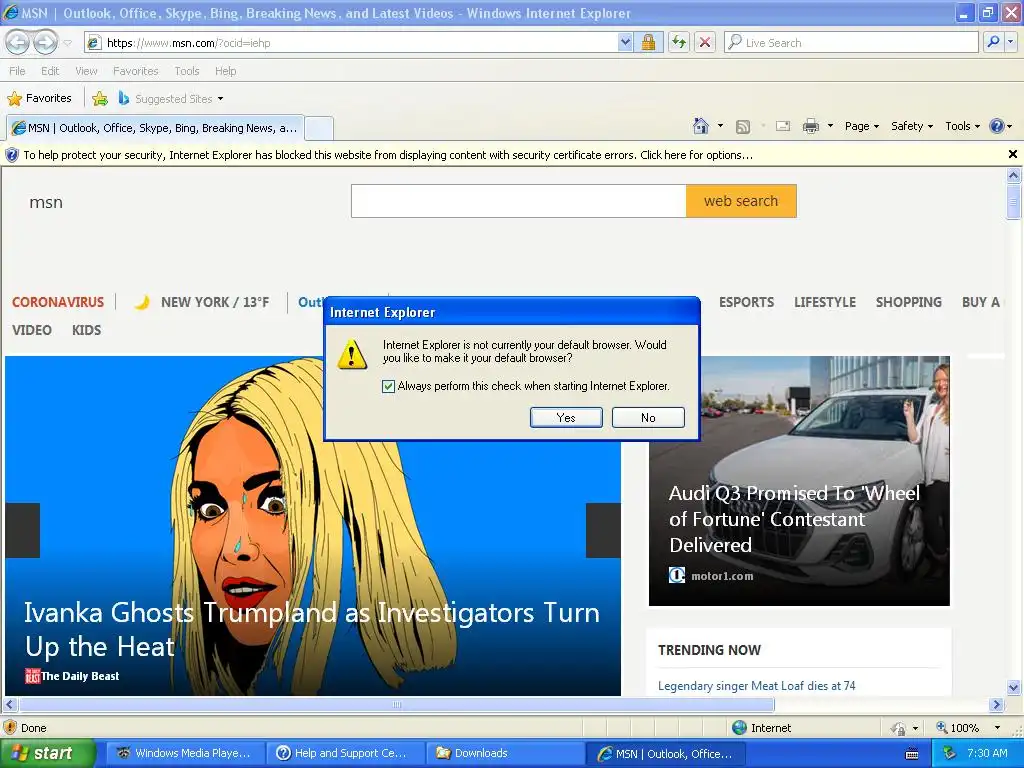Image resolution: width=1024 pixels, height=768 pixels.
Task: Open the SHOPPING section link
Action: (908, 302)
